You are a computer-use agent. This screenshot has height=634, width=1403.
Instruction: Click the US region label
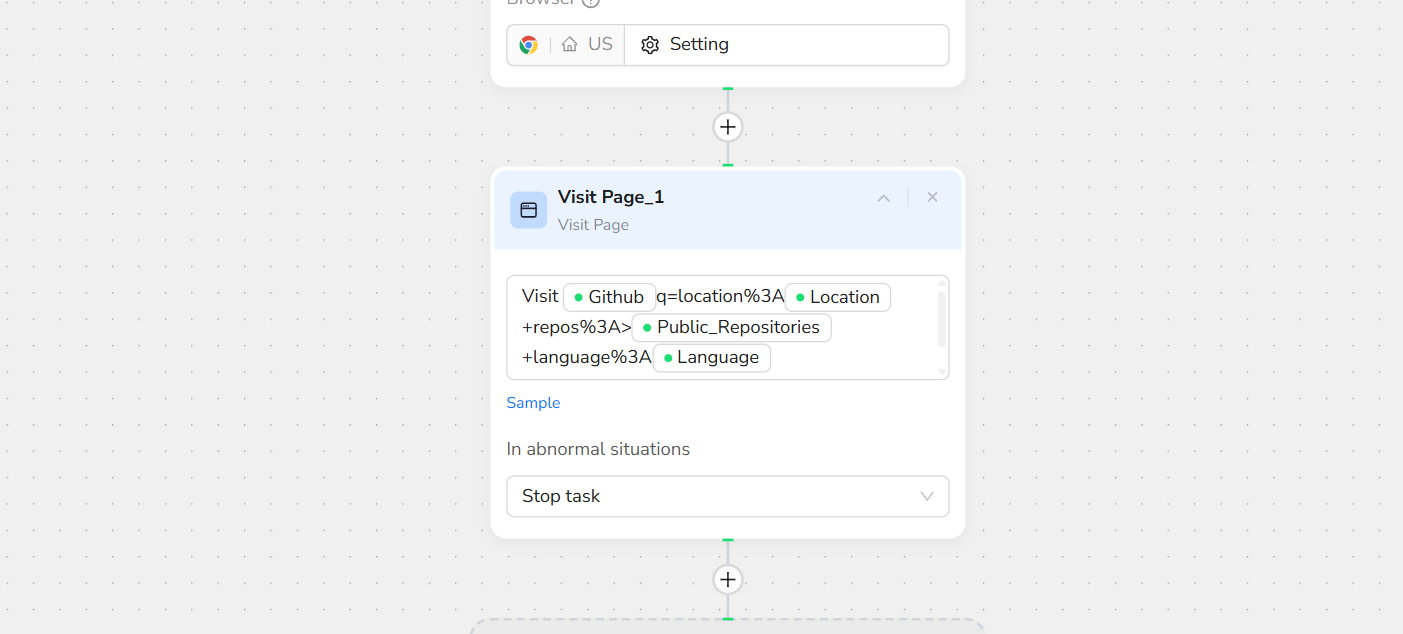pos(600,45)
